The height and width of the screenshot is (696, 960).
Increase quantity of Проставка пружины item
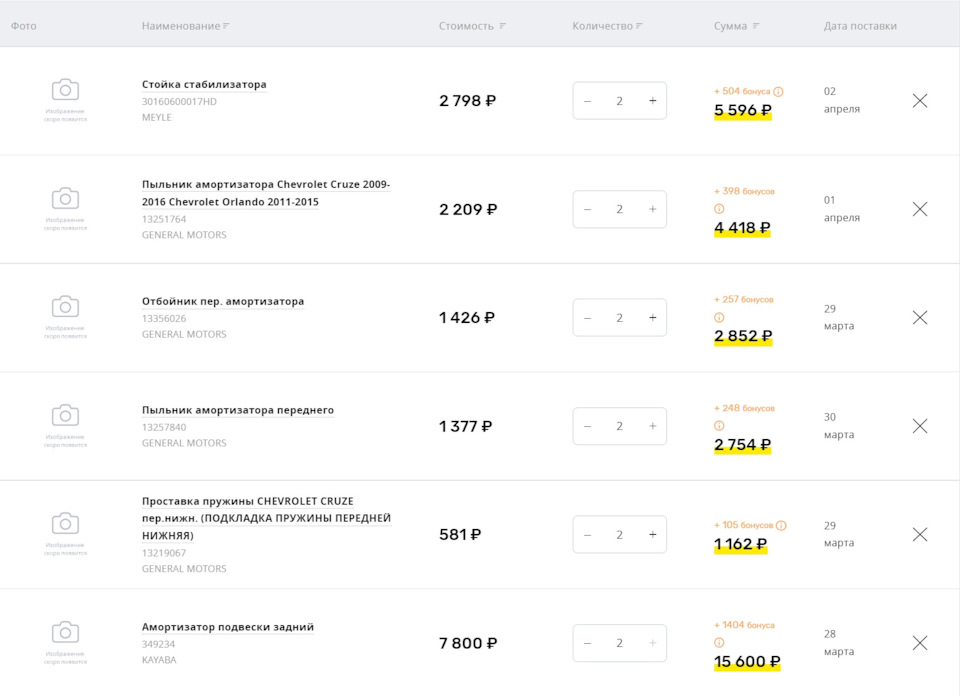(652, 535)
